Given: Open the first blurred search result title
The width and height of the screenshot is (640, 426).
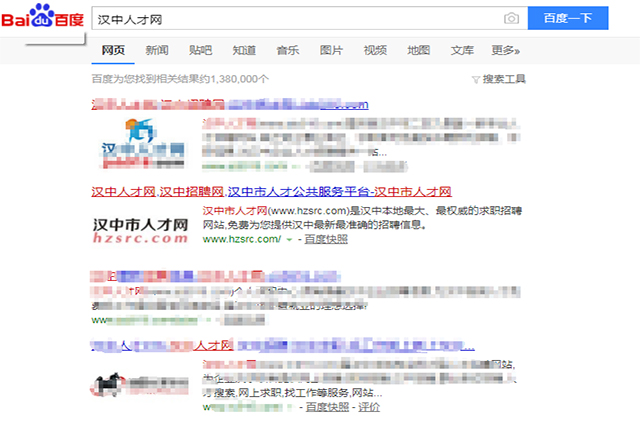Looking at the screenshot, I should click(230, 104).
